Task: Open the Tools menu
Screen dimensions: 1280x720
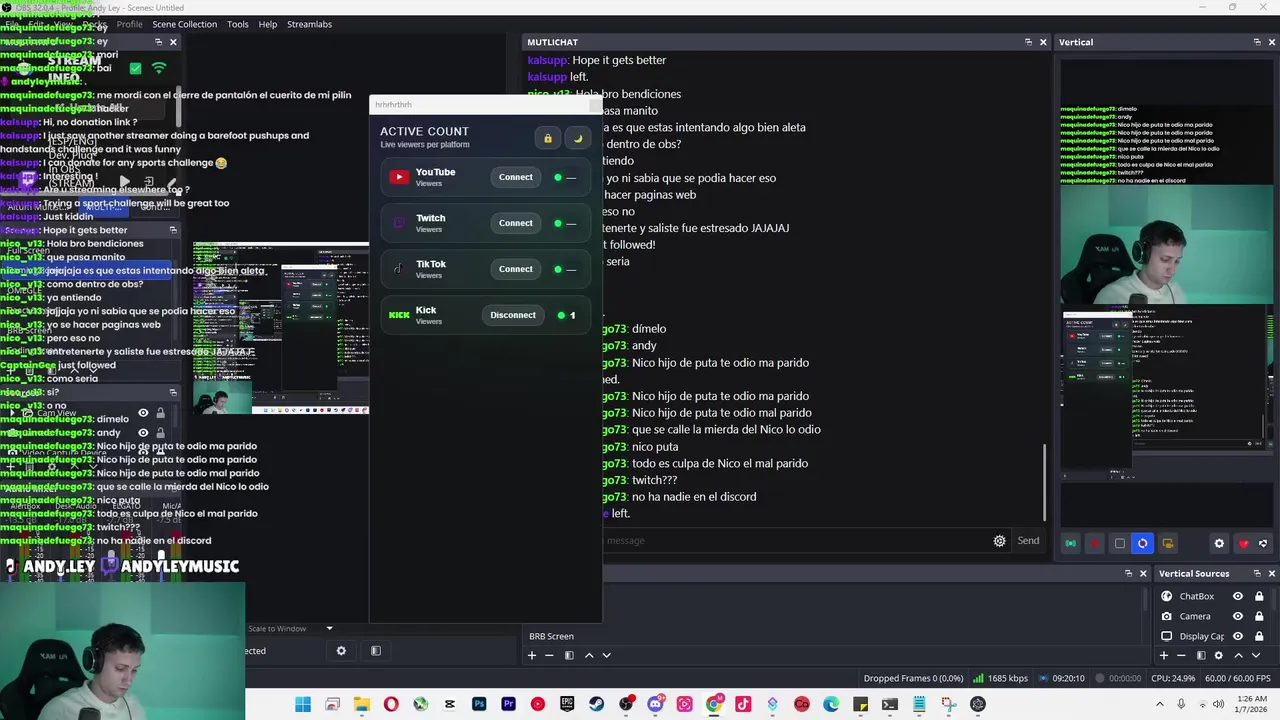Action: (x=238, y=24)
